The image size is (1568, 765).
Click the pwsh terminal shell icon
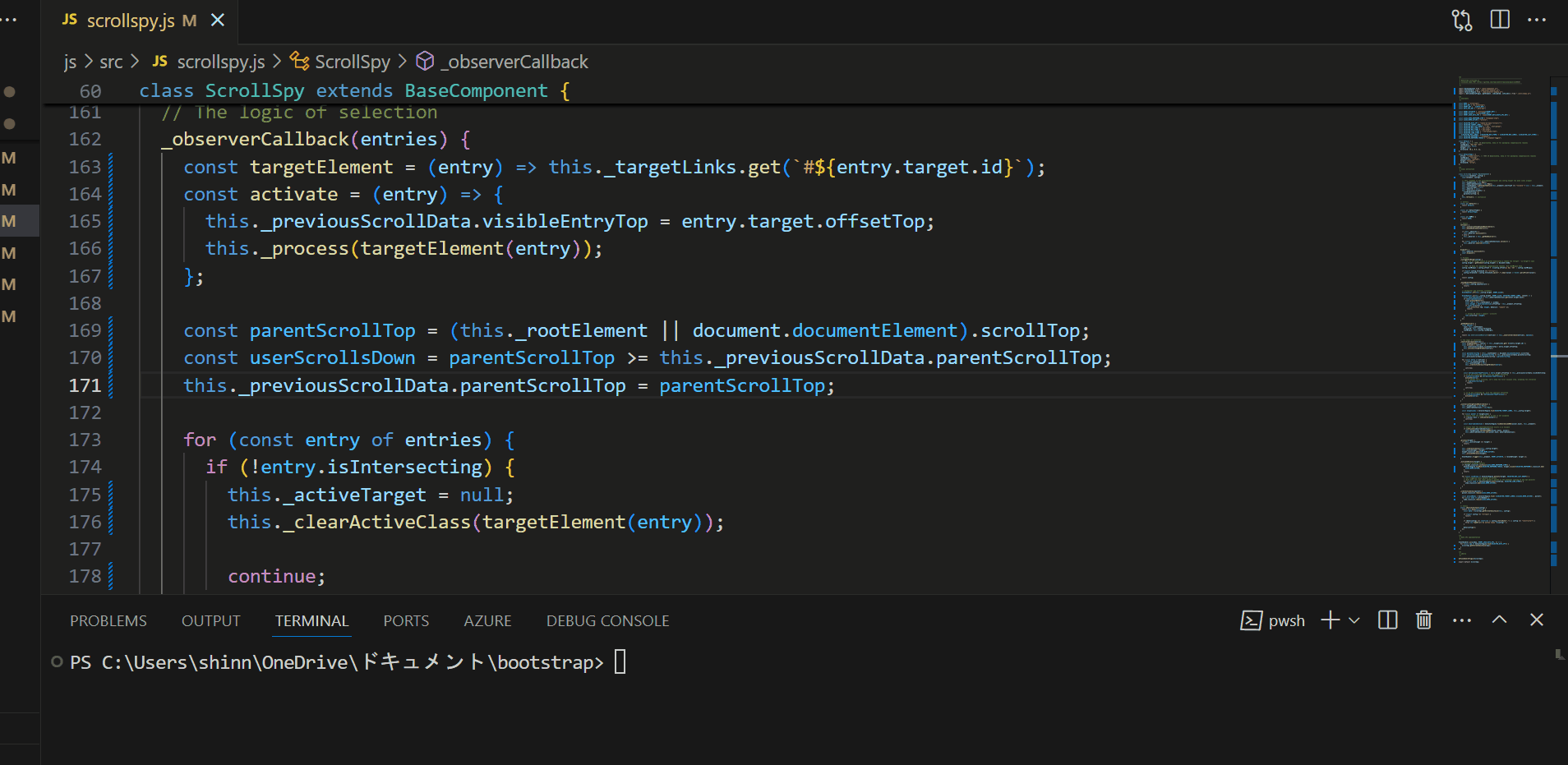click(1251, 620)
